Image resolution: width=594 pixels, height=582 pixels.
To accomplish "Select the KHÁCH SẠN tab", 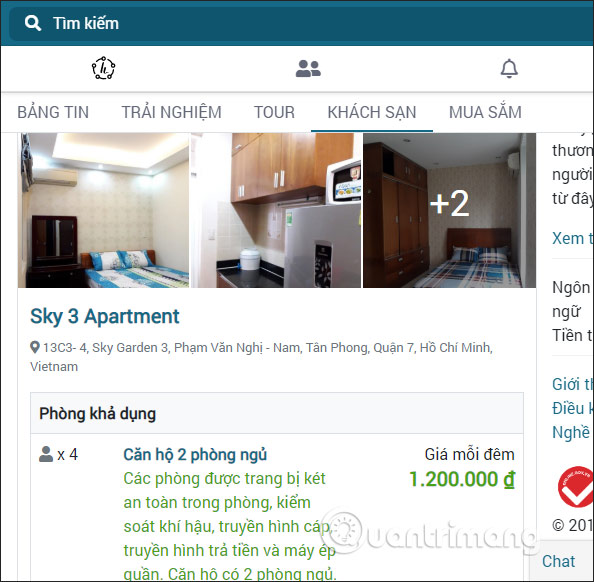I will coord(372,113).
